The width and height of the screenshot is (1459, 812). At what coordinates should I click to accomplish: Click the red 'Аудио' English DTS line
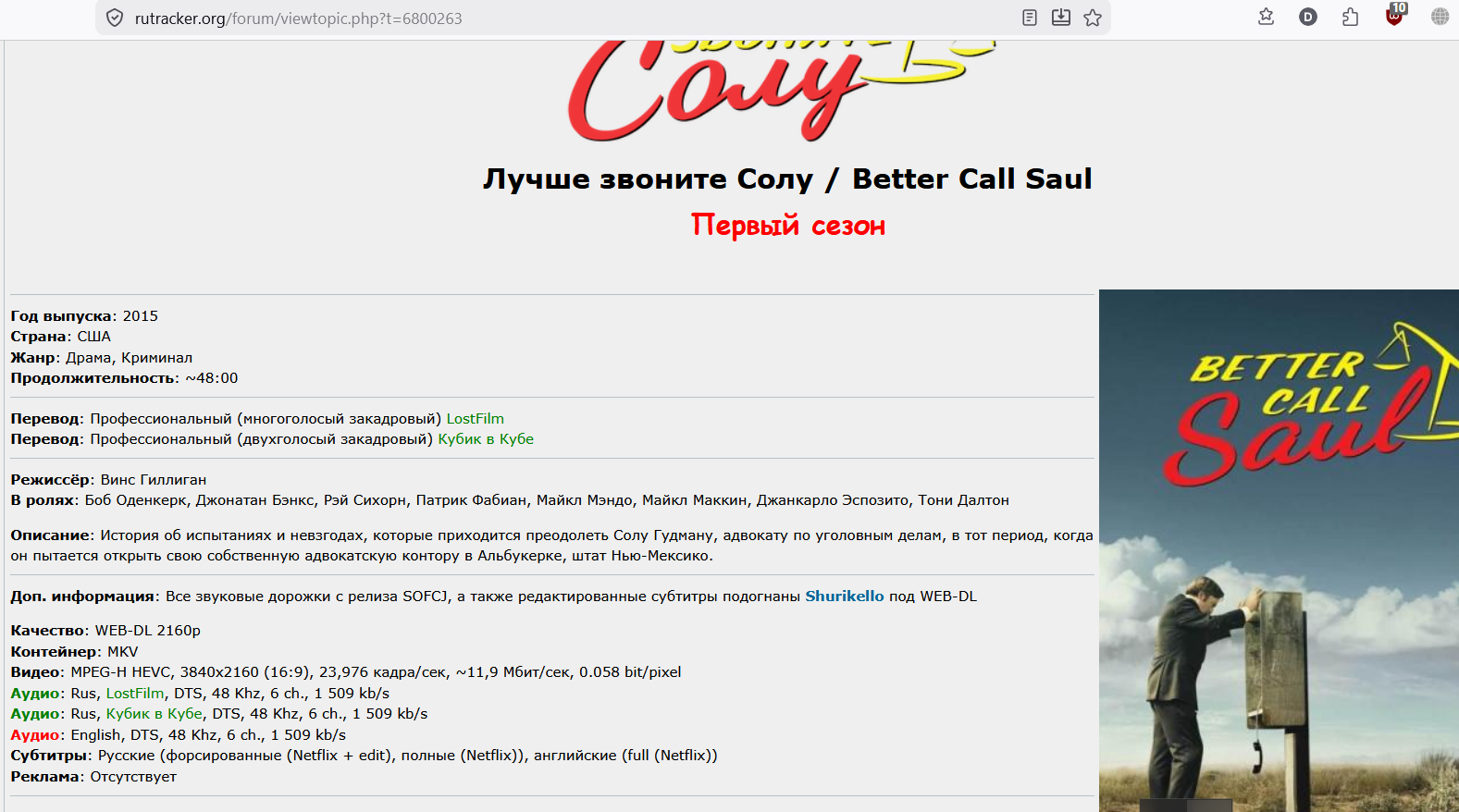[x=179, y=735]
